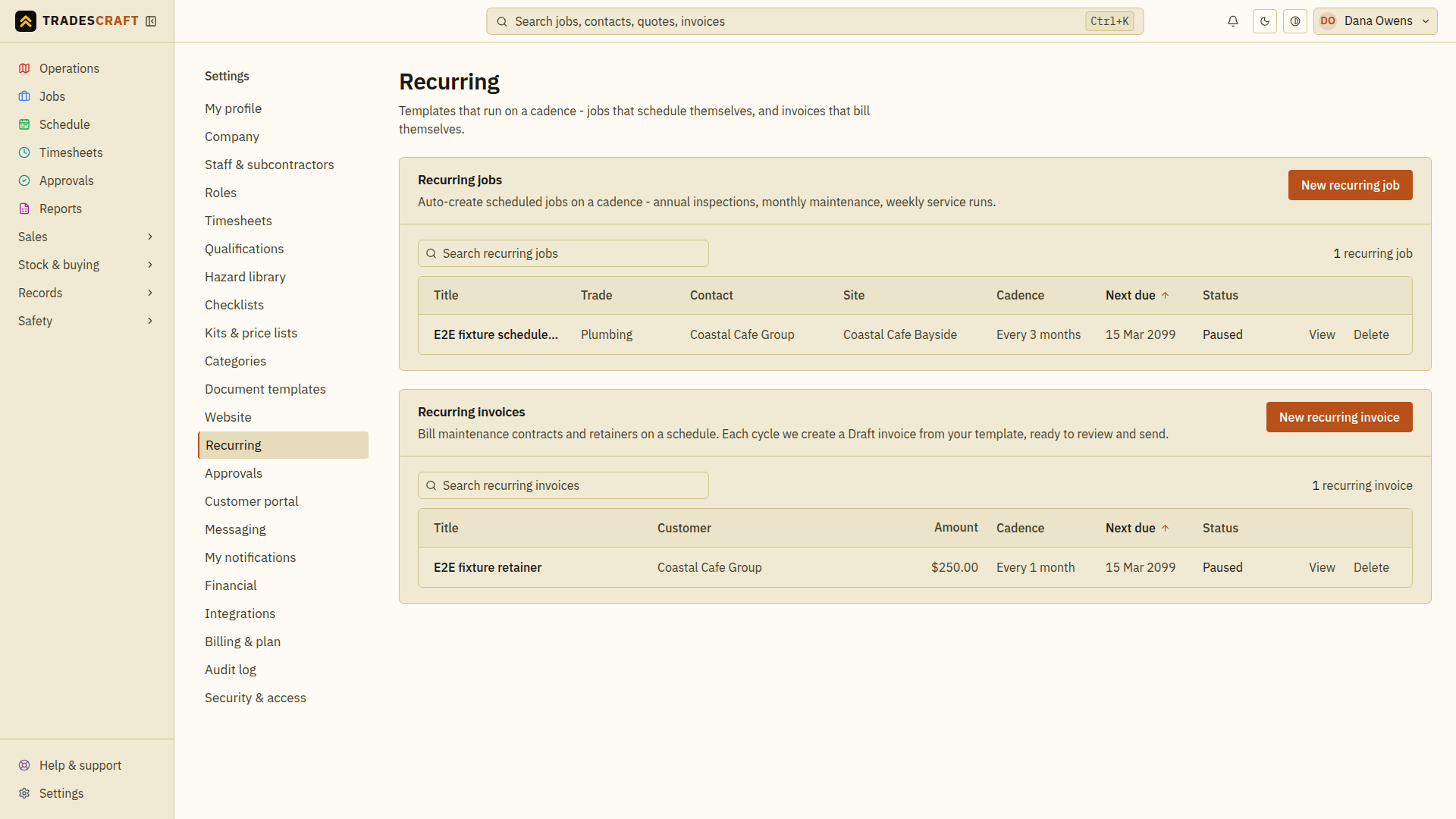
Task: View the E2E fixture retainer invoice
Action: (1322, 567)
